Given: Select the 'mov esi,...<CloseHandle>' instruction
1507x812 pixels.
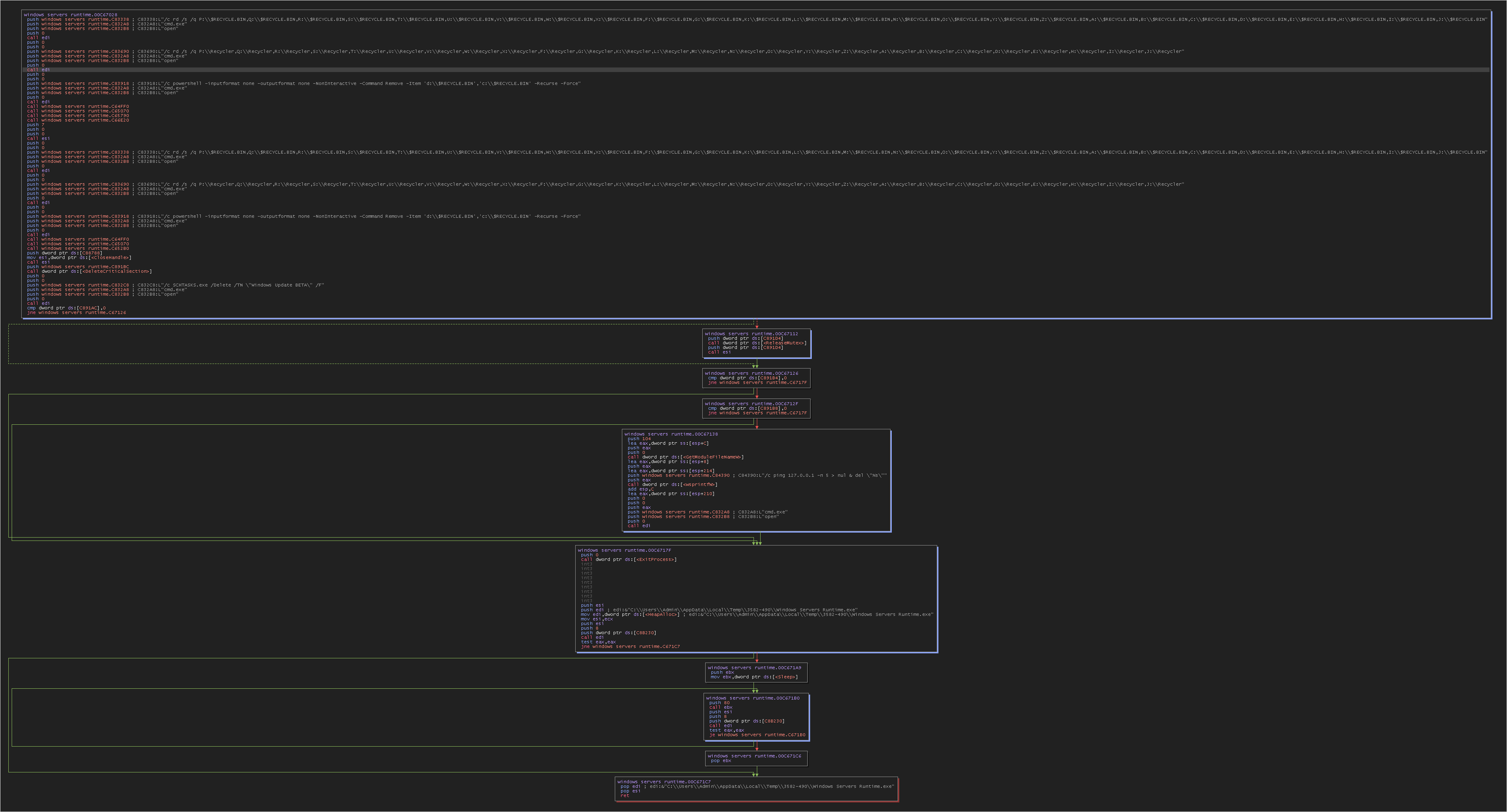Looking at the screenshot, I should (79, 257).
